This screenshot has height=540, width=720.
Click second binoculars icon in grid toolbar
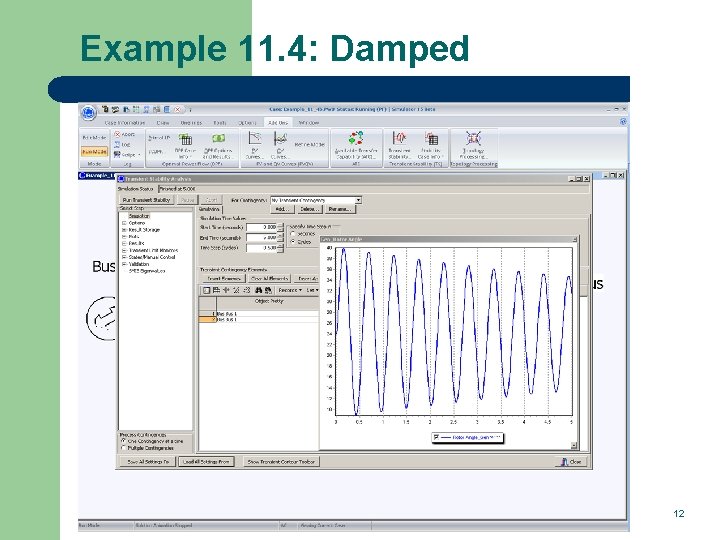coord(268,290)
